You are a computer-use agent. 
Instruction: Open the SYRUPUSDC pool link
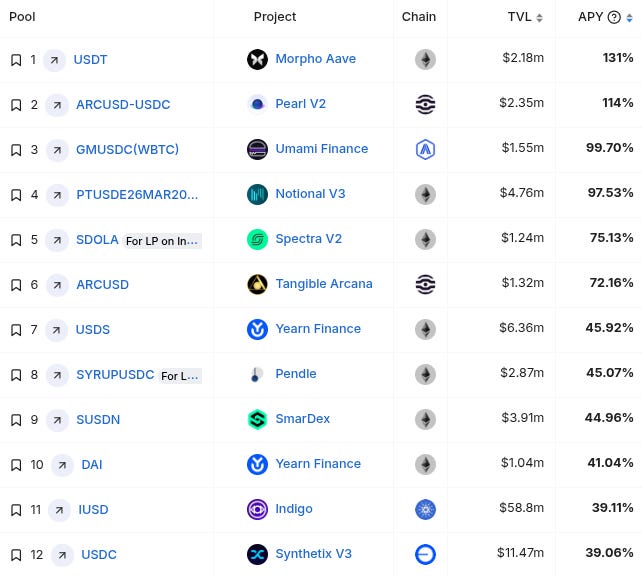pos(115,375)
